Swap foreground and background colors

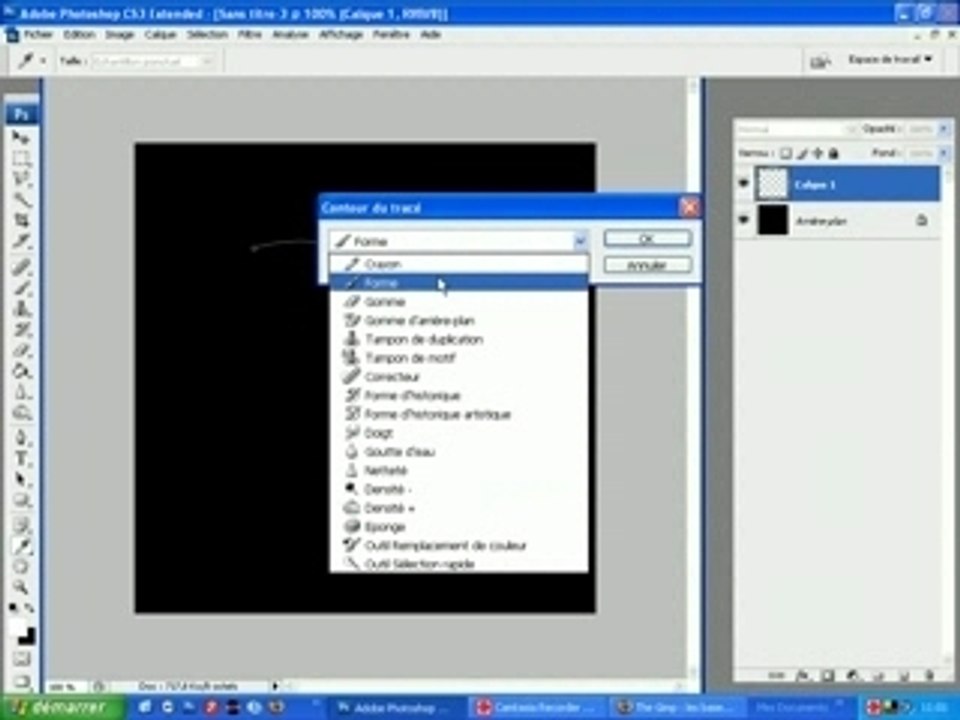click(x=29, y=608)
